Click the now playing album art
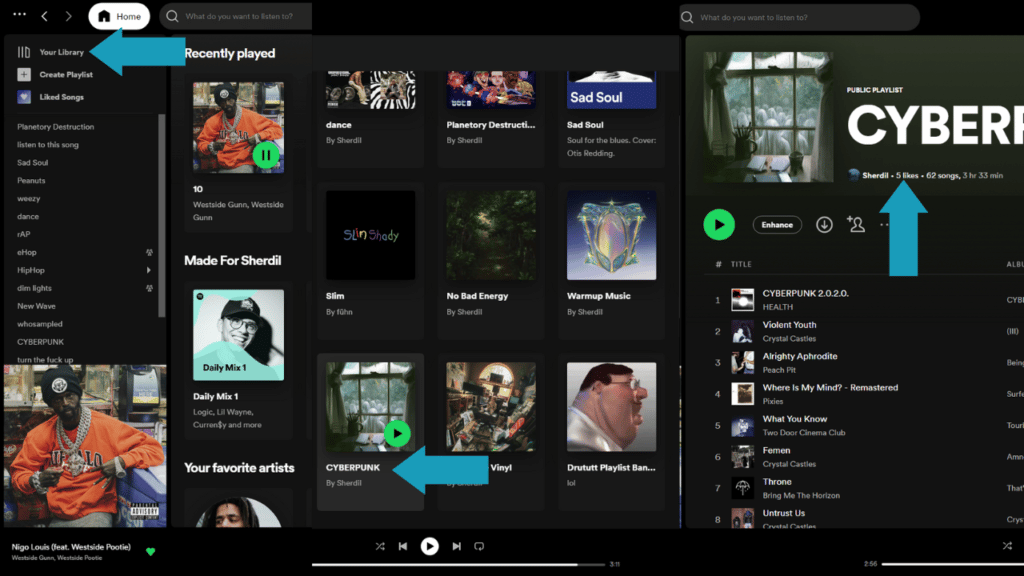Image resolution: width=1024 pixels, height=576 pixels. tap(85, 445)
